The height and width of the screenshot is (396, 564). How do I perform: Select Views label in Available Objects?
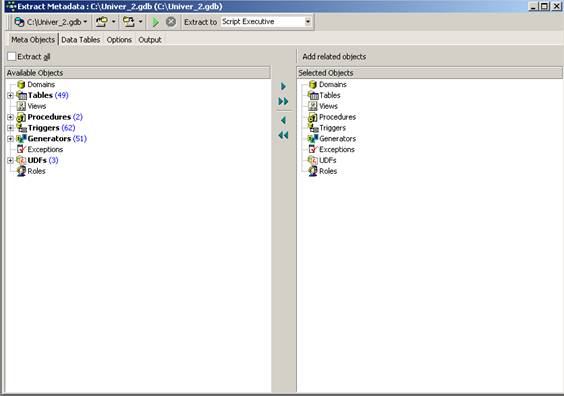[x=37, y=106]
